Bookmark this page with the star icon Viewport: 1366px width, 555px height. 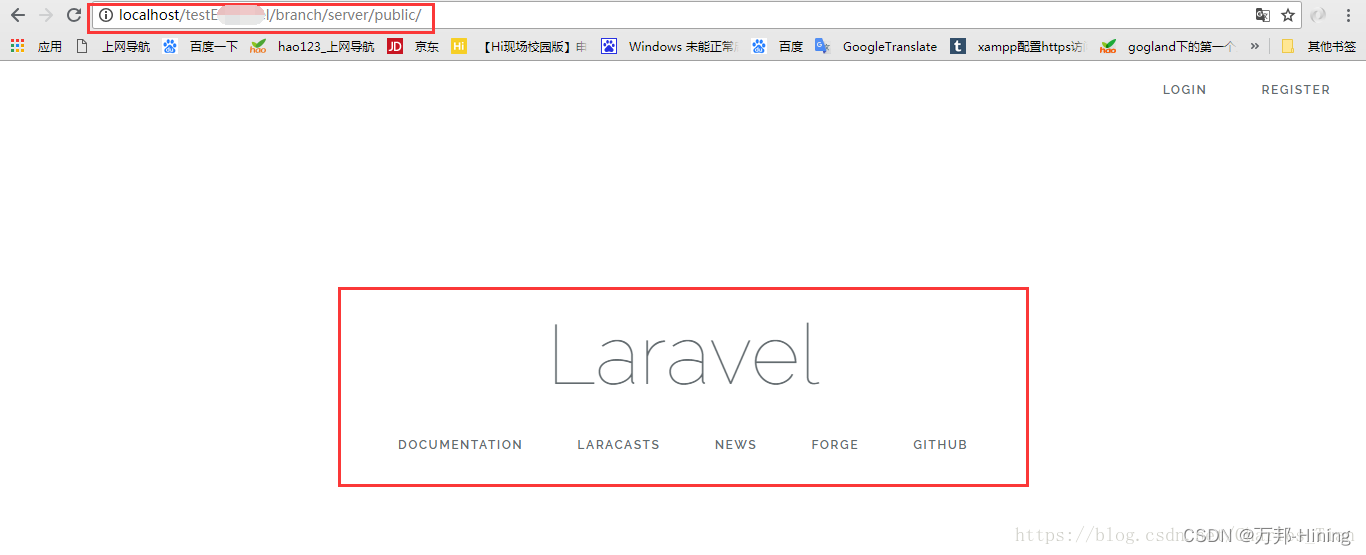[1288, 15]
